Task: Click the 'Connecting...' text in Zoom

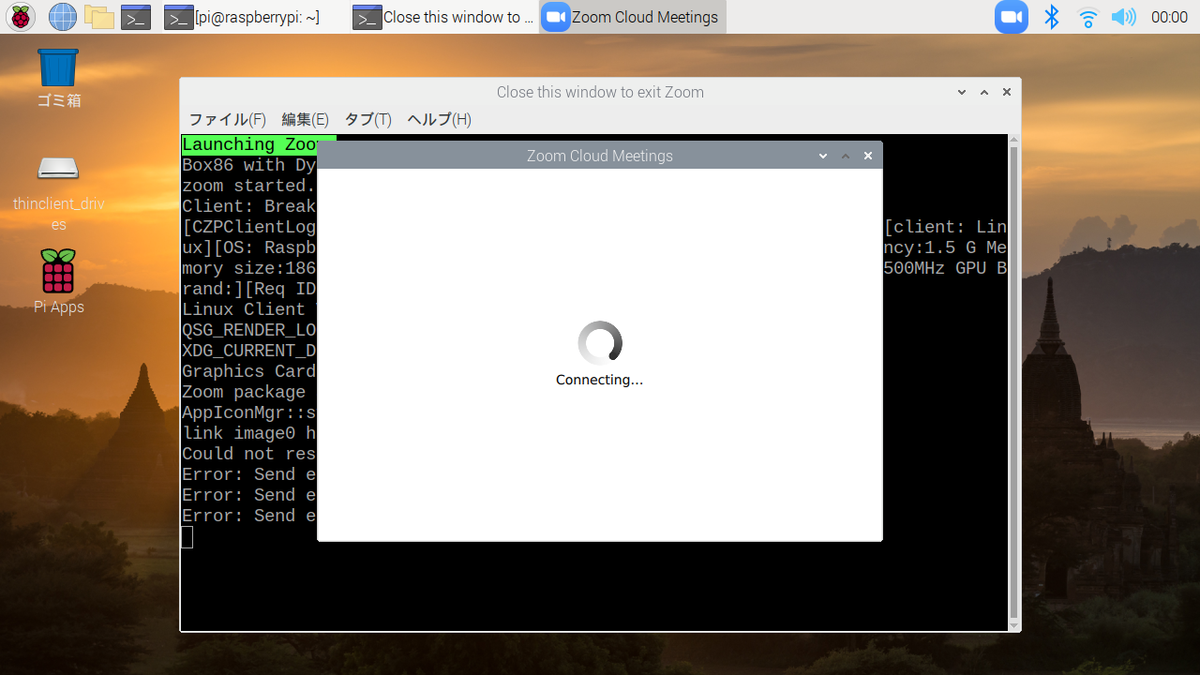Action: coord(599,380)
